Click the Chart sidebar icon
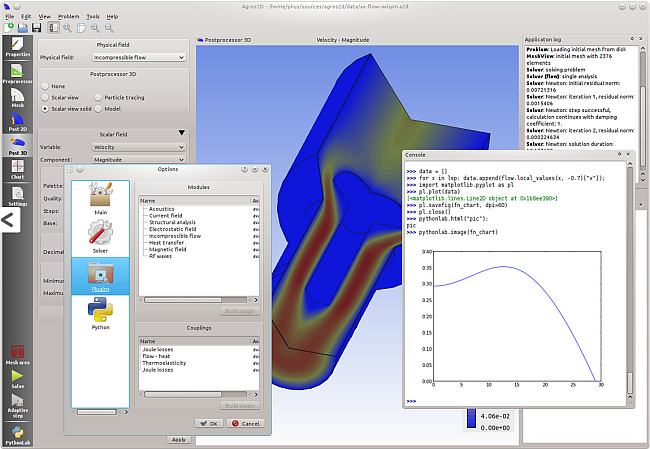The width and height of the screenshot is (650, 449). tap(17, 172)
